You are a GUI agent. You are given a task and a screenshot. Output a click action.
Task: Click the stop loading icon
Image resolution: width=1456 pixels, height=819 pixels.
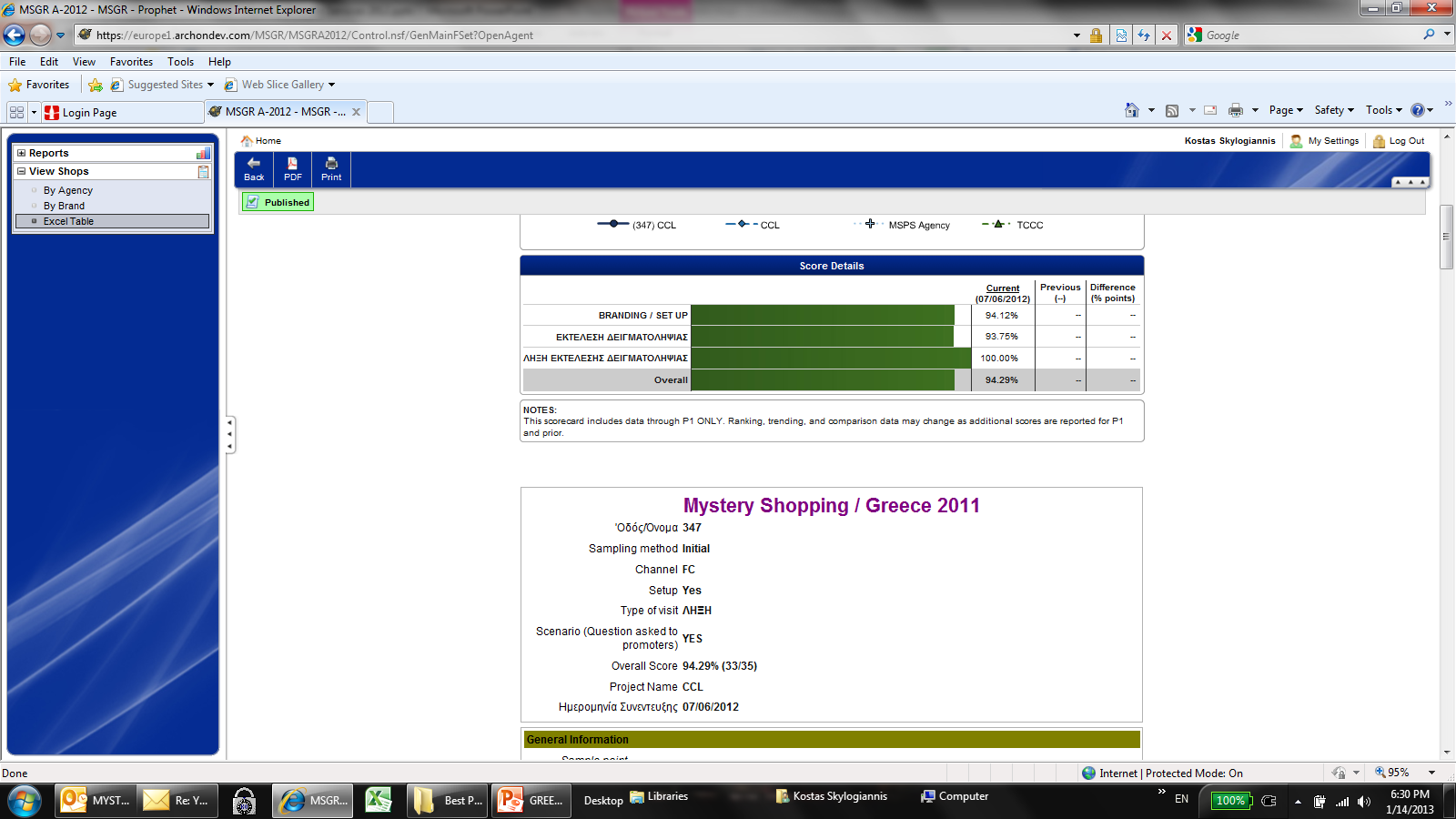pyautogui.click(x=1167, y=35)
